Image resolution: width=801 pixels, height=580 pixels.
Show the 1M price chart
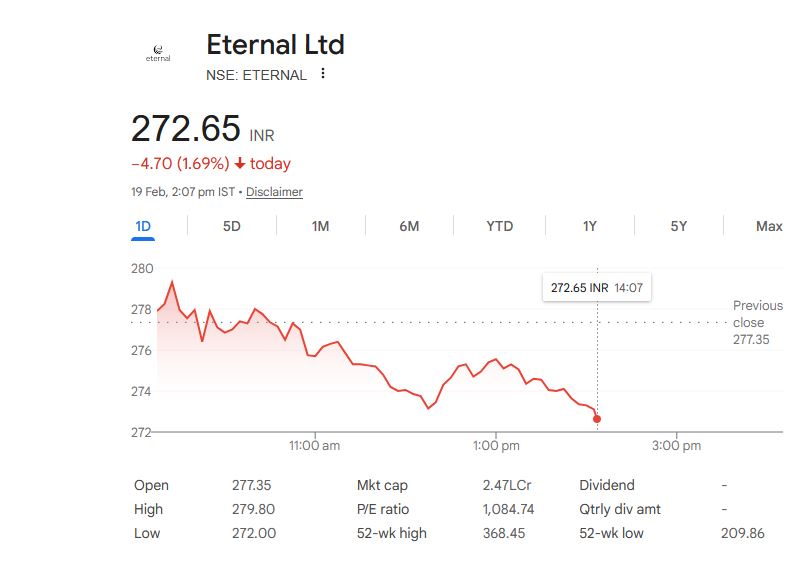click(x=320, y=226)
